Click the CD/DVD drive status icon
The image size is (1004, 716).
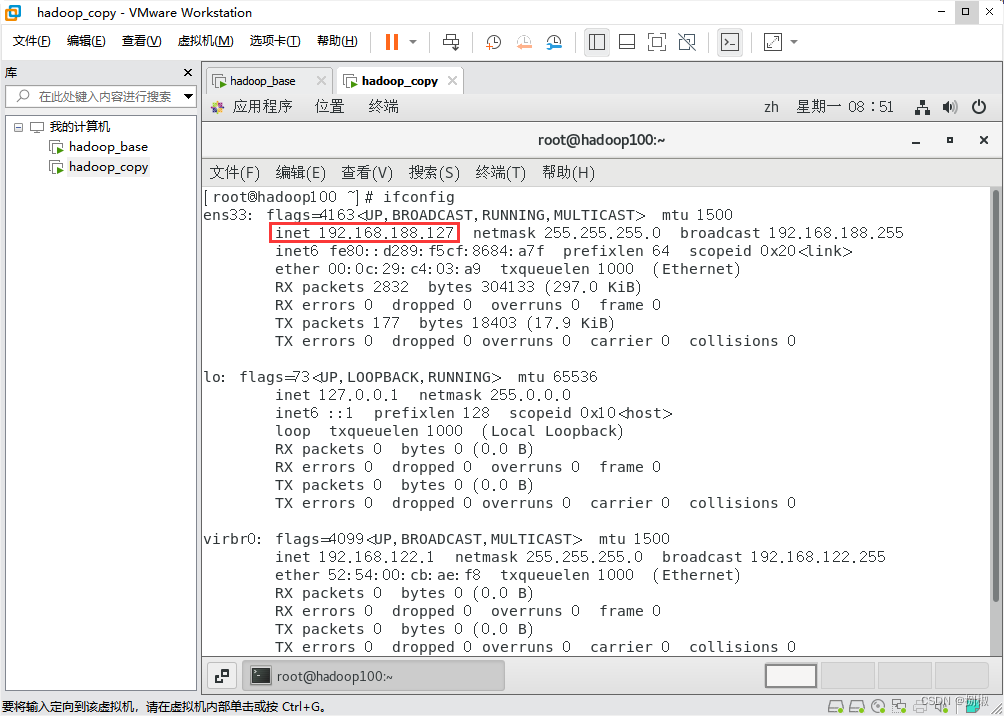[878, 706]
